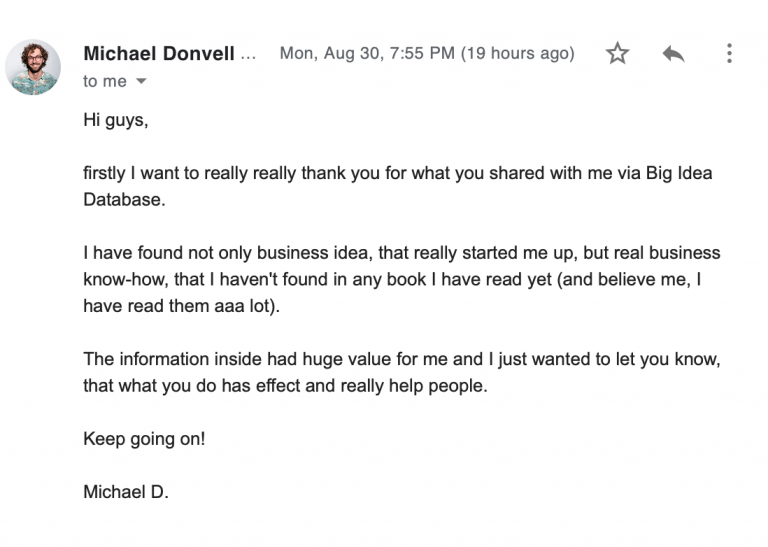The width and height of the screenshot is (768, 547).
Task: Click the paragraph starting "firstly I want"
Action: (x=398, y=186)
